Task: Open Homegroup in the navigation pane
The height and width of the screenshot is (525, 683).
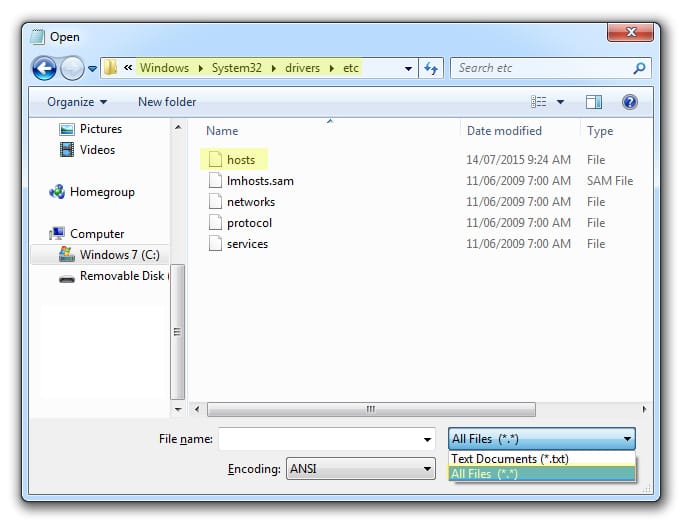Action: [x=102, y=192]
